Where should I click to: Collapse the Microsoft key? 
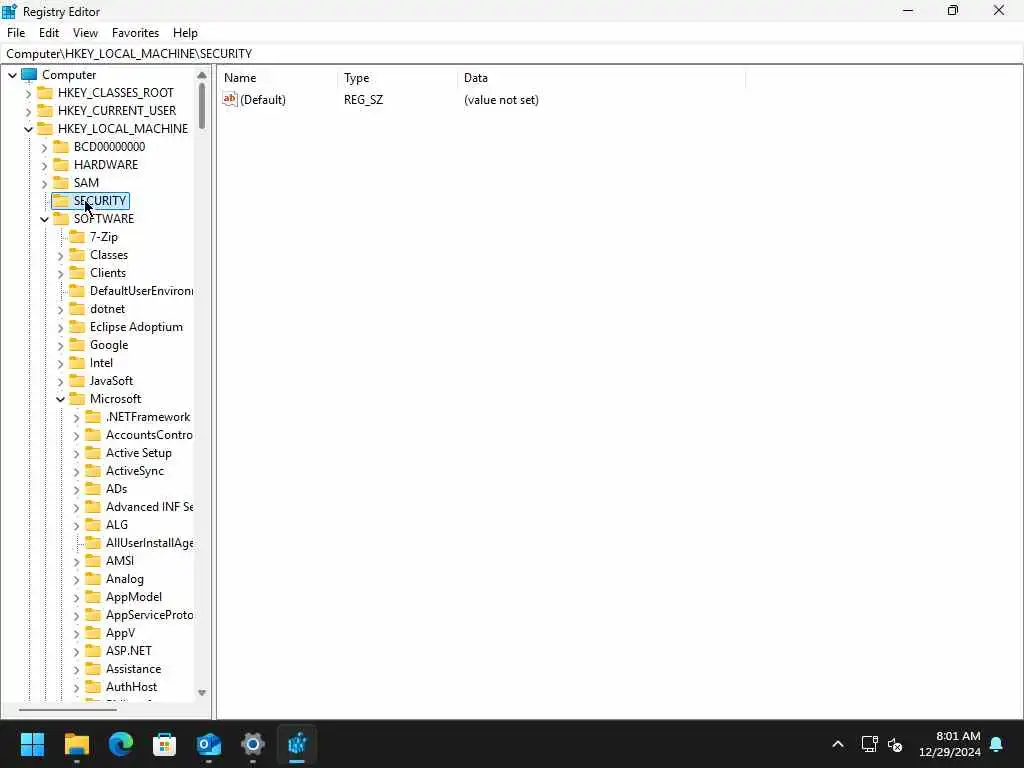(x=61, y=399)
